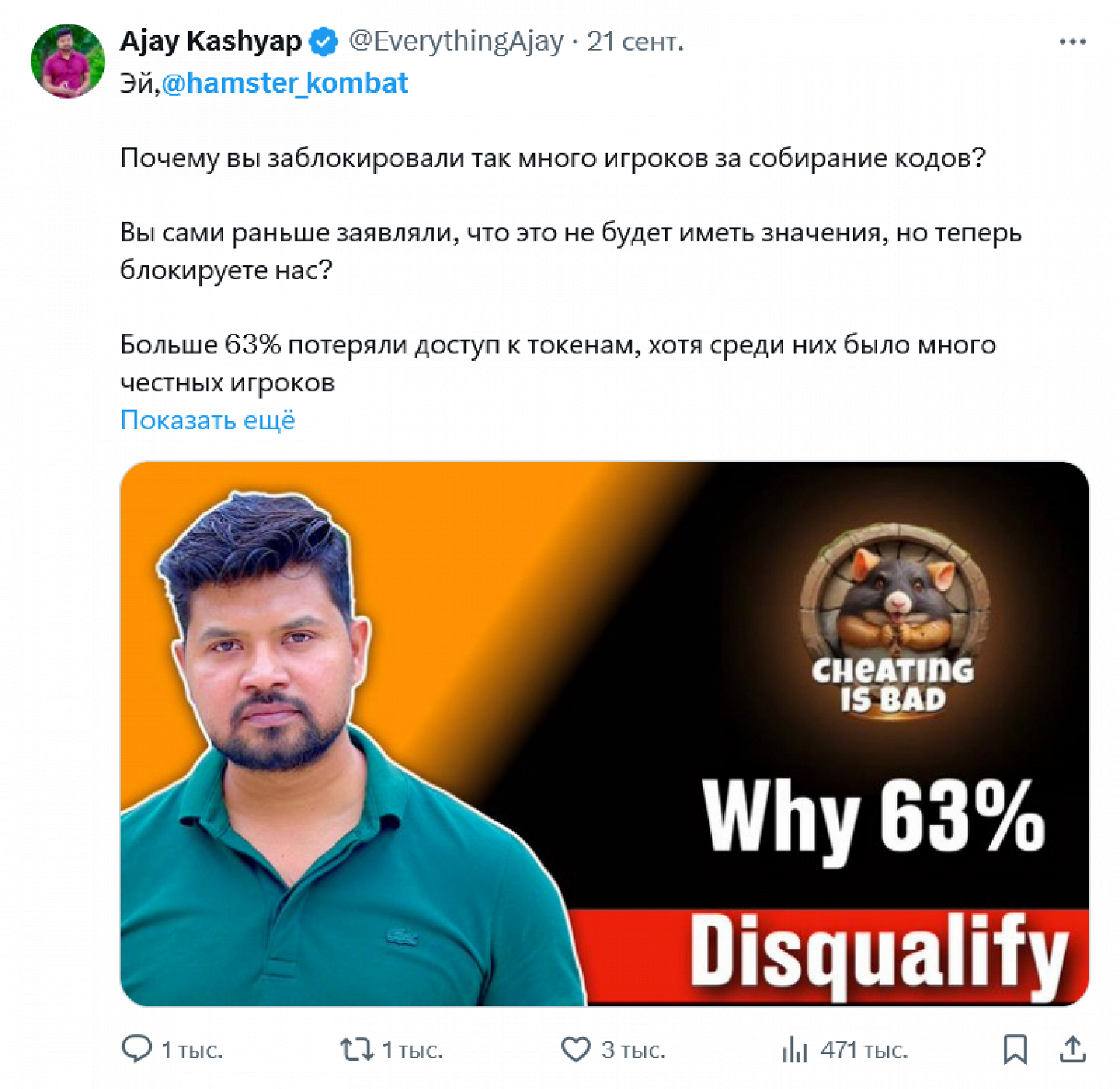Bookmark this post

tap(1015, 1049)
